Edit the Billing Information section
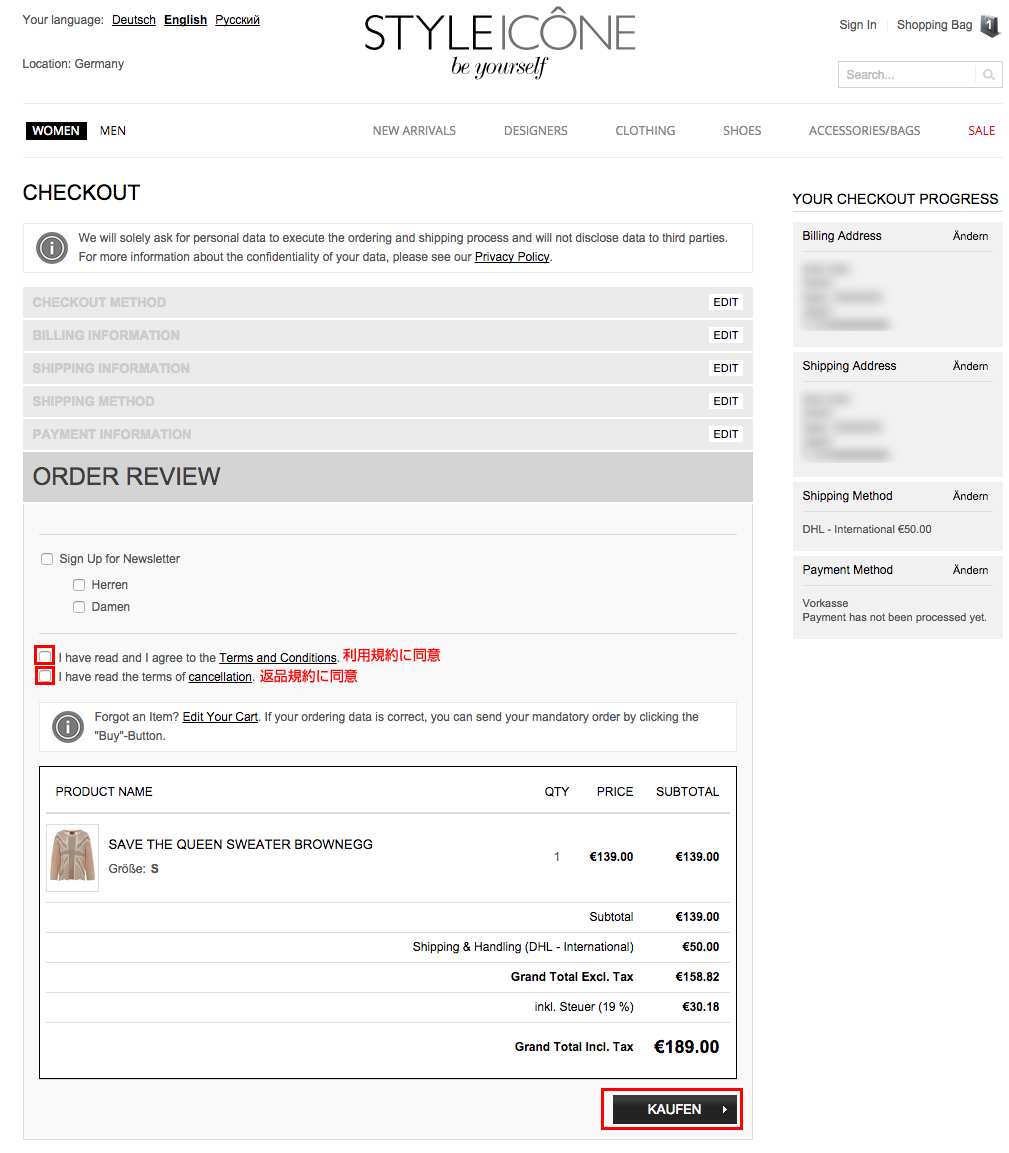 [726, 335]
